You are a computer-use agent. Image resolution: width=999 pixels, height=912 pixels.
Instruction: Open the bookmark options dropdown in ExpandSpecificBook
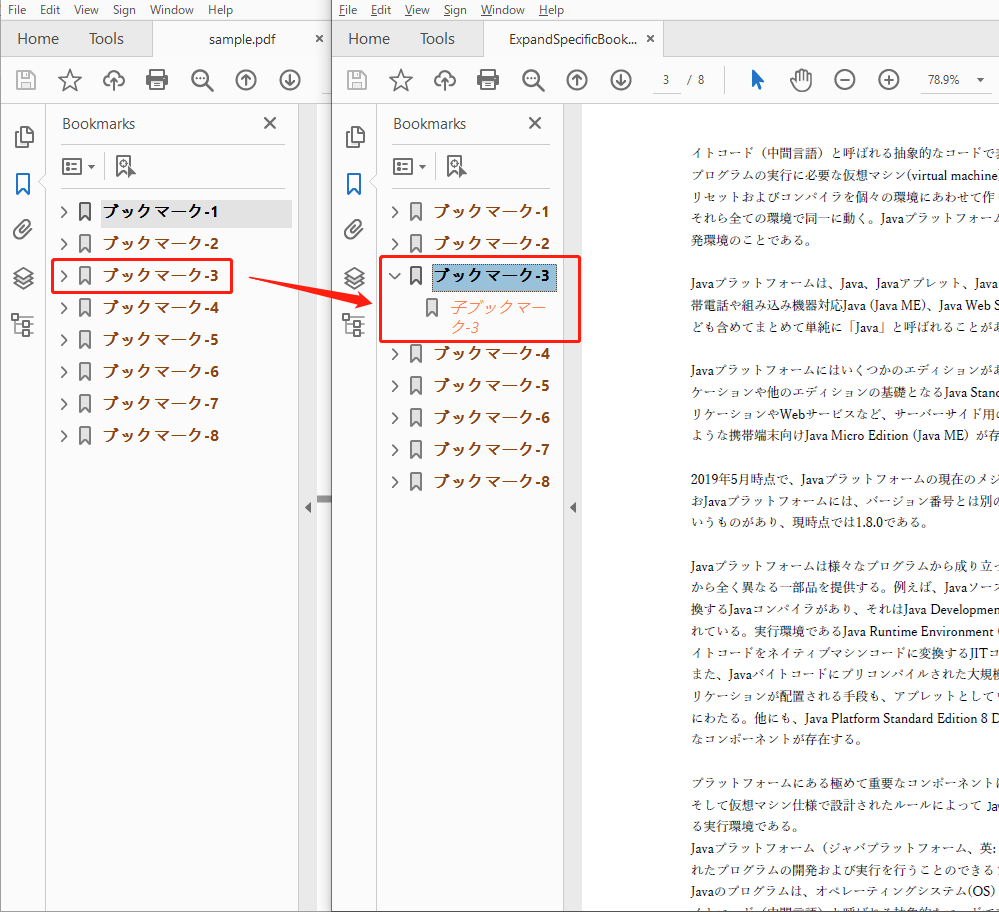click(x=410, y=167)
